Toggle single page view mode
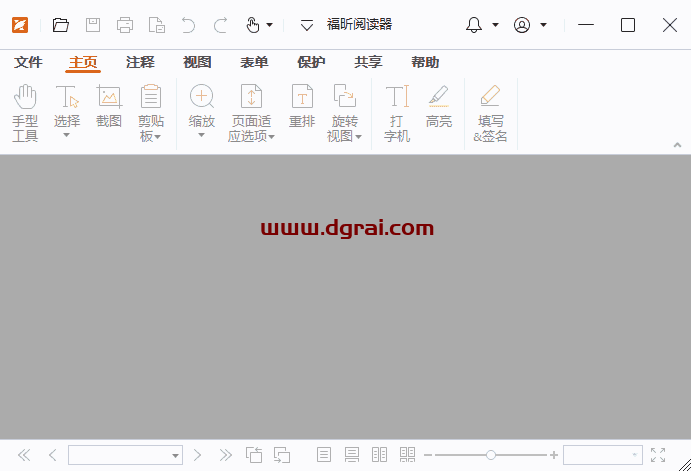Screen dimensions: 691x471 tap(324, 455)
